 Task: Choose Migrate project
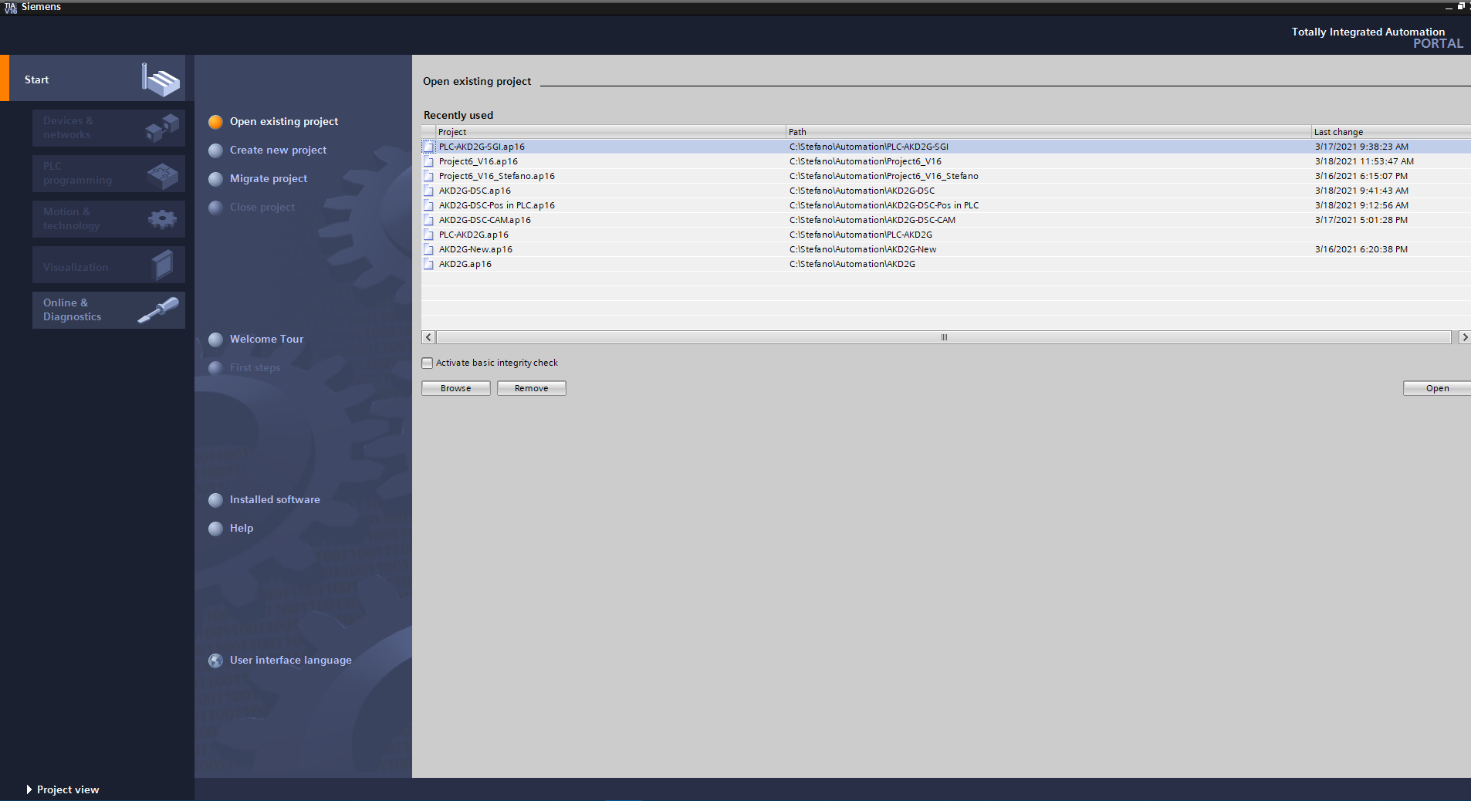(x=268, y=179)
